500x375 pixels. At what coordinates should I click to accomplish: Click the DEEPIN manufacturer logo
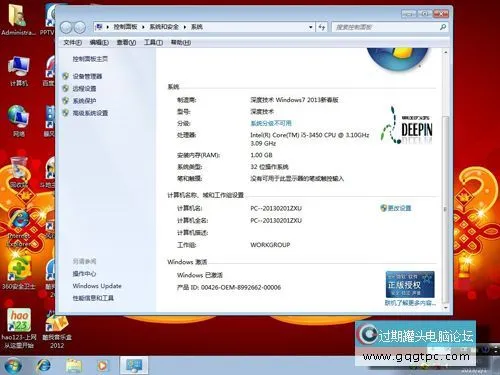coord(407,126)
